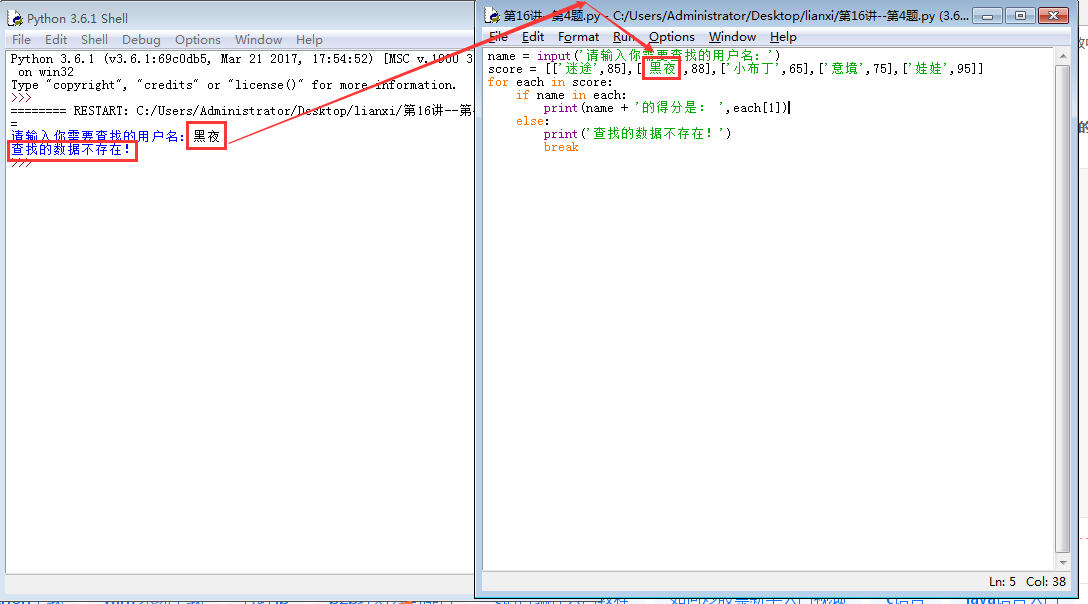Open the editor's Help menu

click(x=783, y=37)
